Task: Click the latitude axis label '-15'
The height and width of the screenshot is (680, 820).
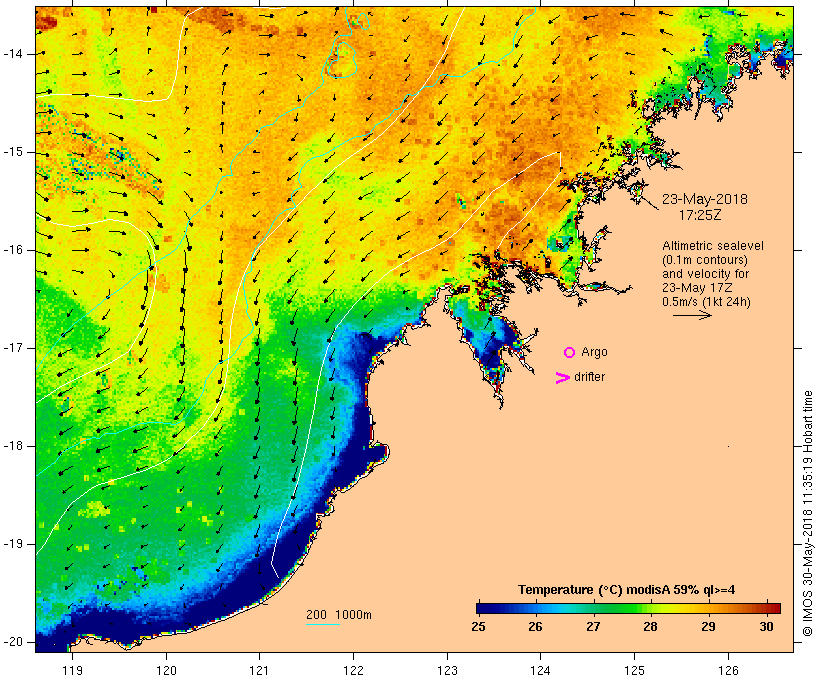Action: 12,152
